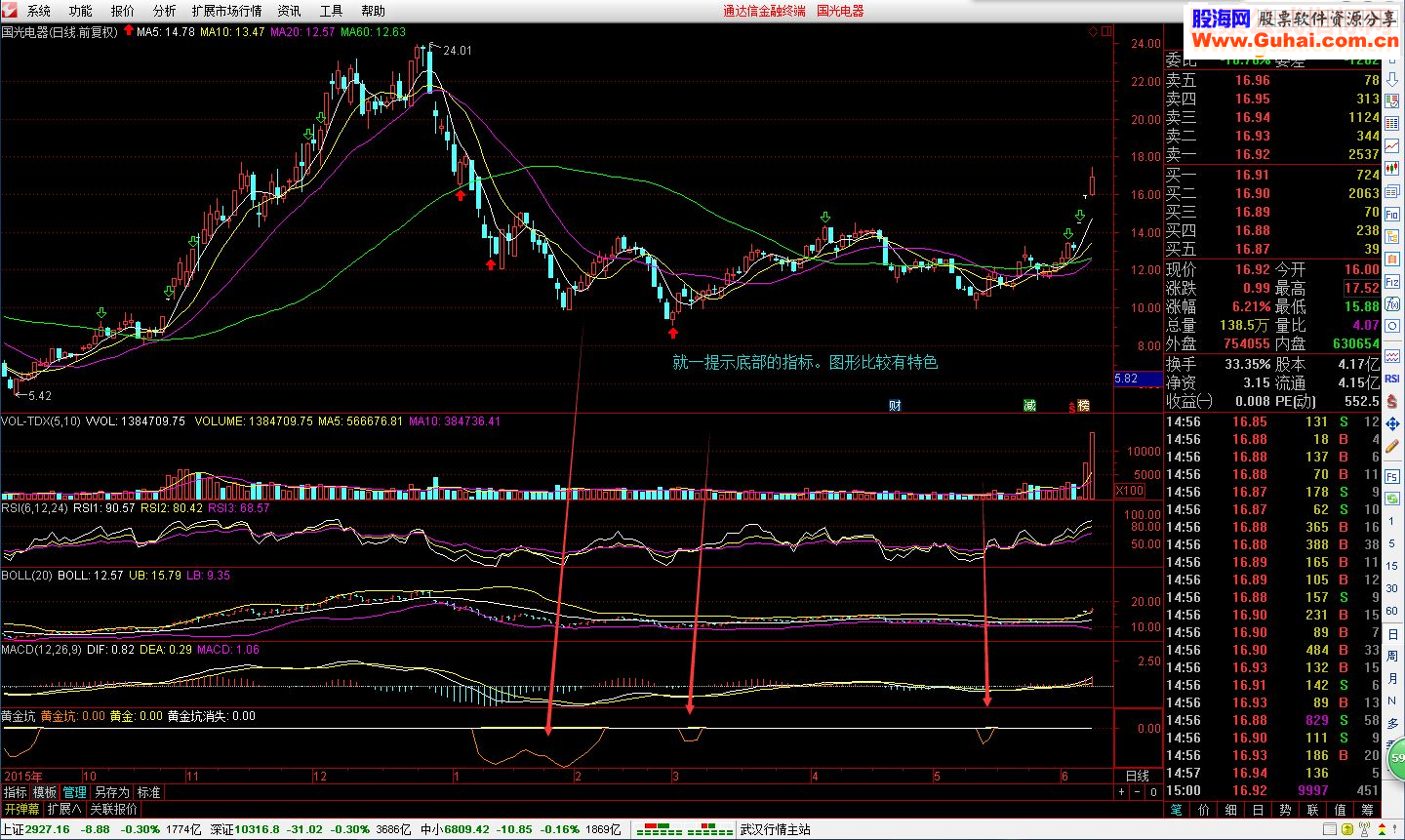This screenshot has width=1405, height=840.
Task: Open the 报价 menu
Action: tap(123, 11)
